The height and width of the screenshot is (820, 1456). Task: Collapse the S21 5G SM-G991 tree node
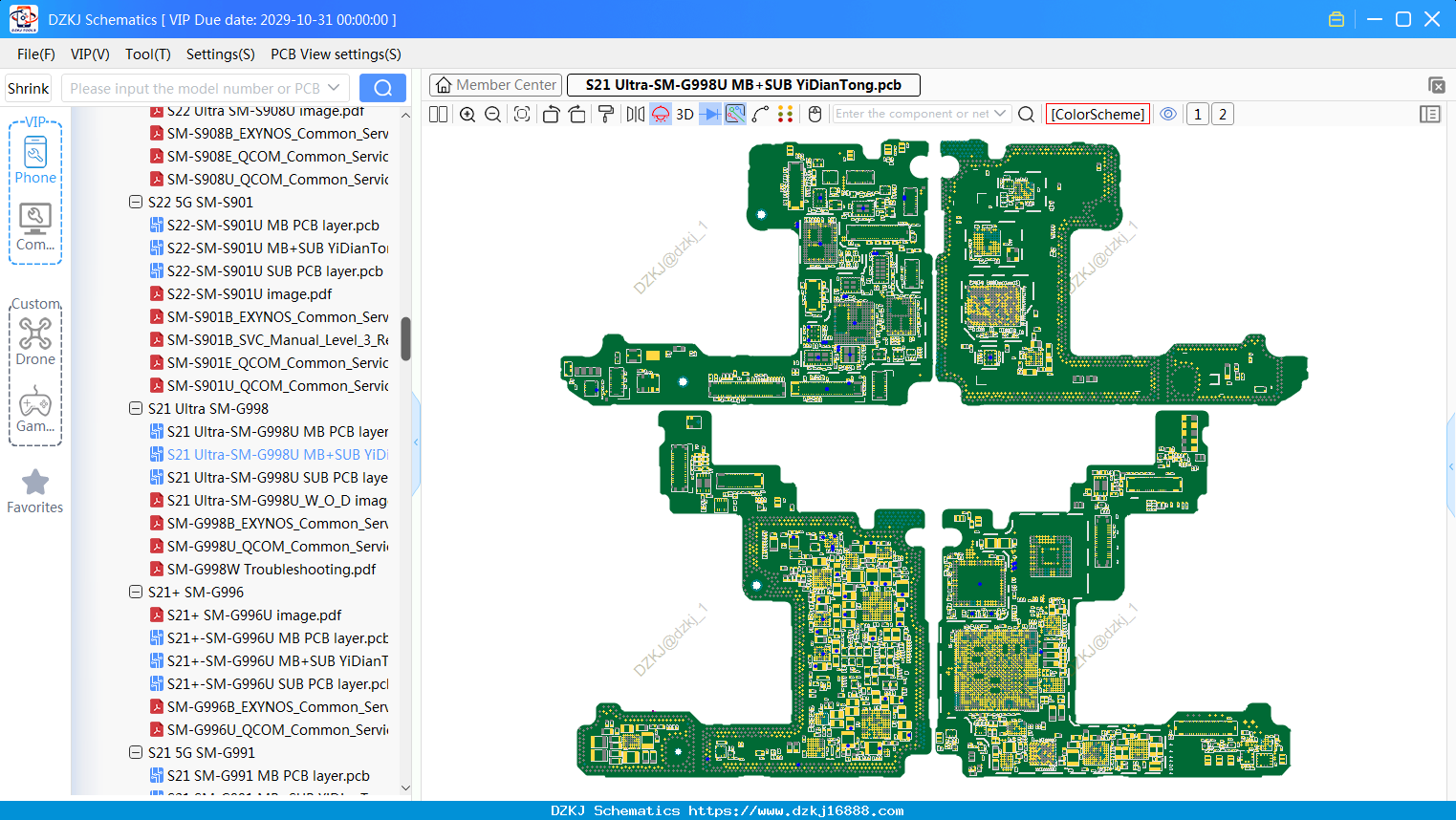pyautogui.click(x=136, y=753)
